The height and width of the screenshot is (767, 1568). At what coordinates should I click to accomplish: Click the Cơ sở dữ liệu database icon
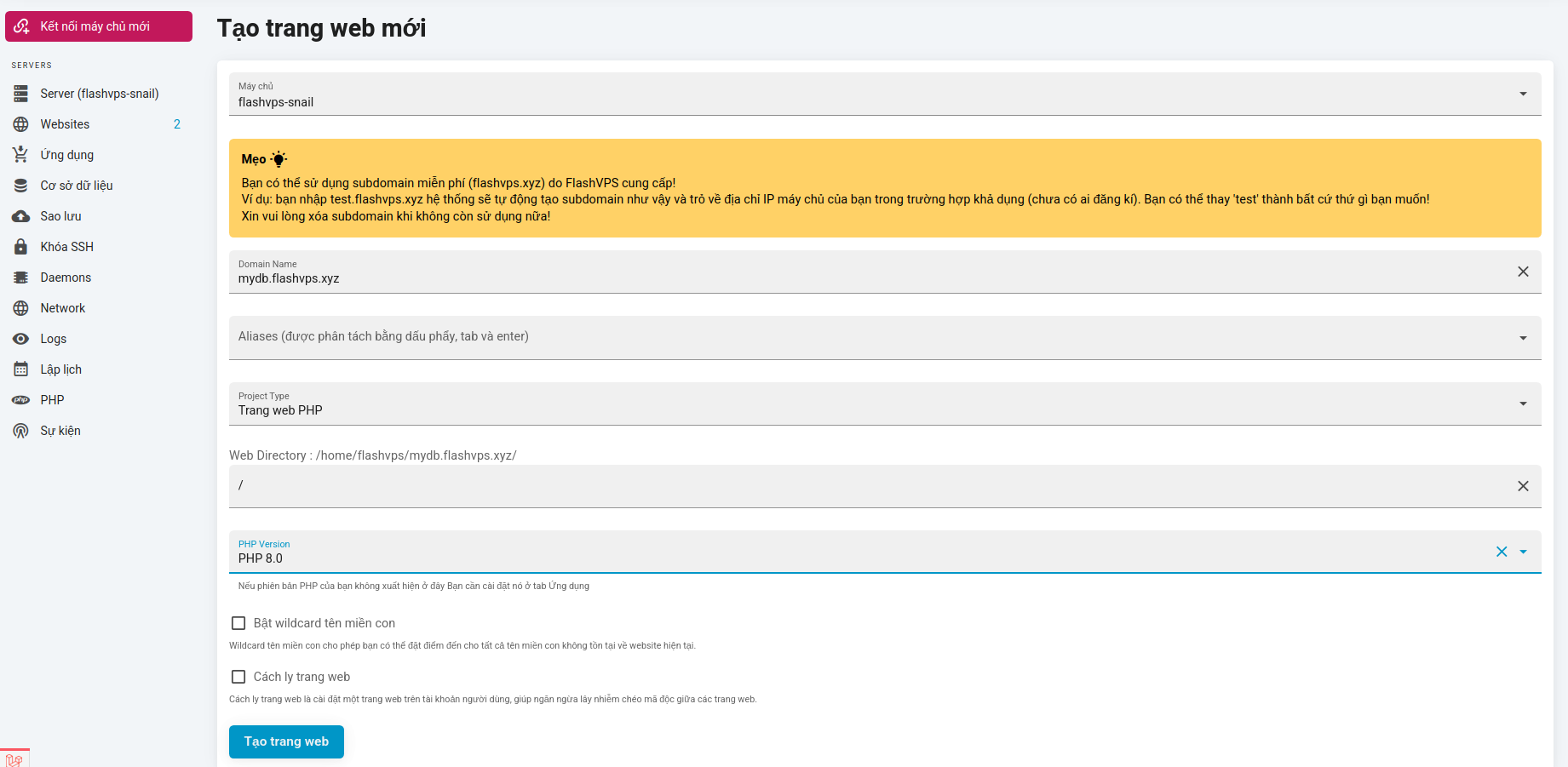point(21,186)
